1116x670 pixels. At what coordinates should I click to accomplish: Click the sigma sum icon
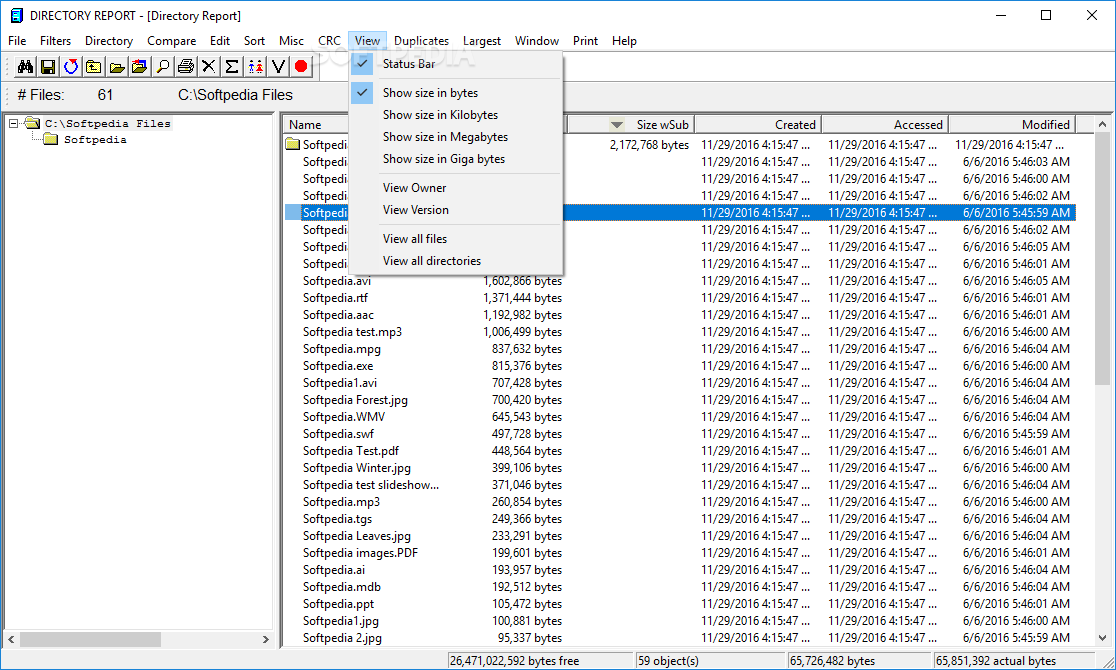pos(231,67)
